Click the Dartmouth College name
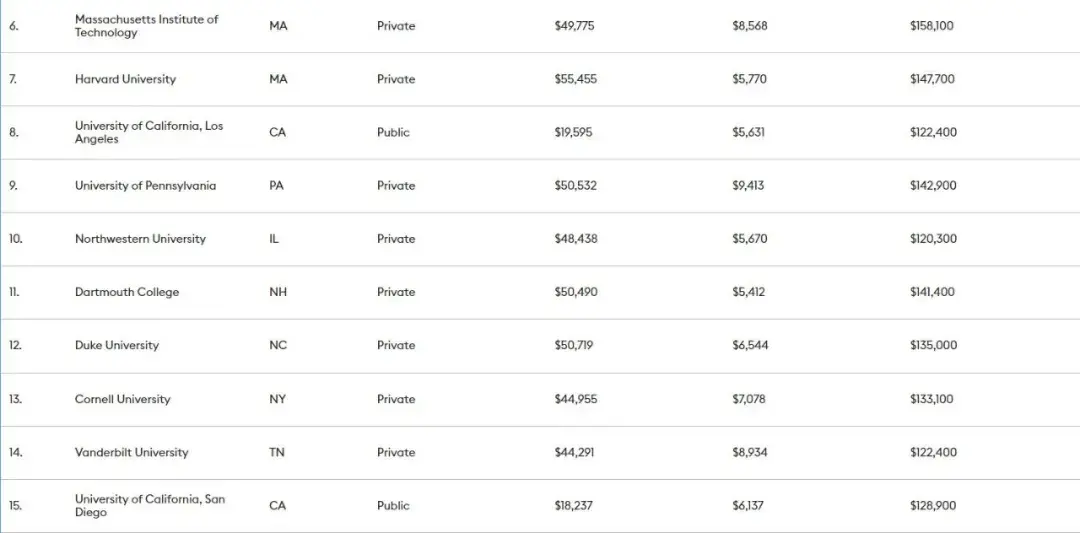The image size is (1080, 533). click(x=127, y=292)
